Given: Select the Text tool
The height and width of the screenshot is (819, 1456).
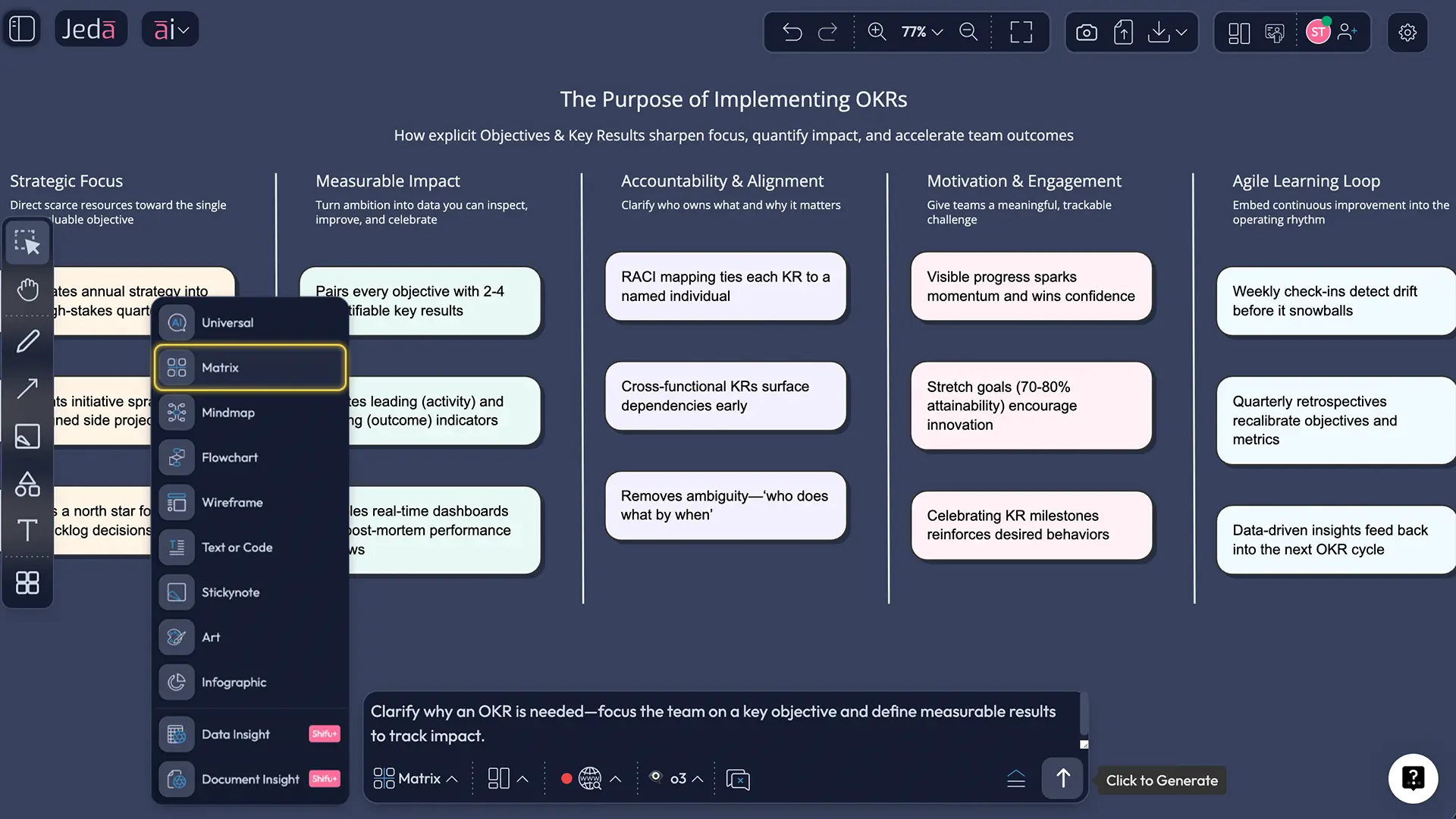Looking at the screenshot, I should [x=28, y=530].
